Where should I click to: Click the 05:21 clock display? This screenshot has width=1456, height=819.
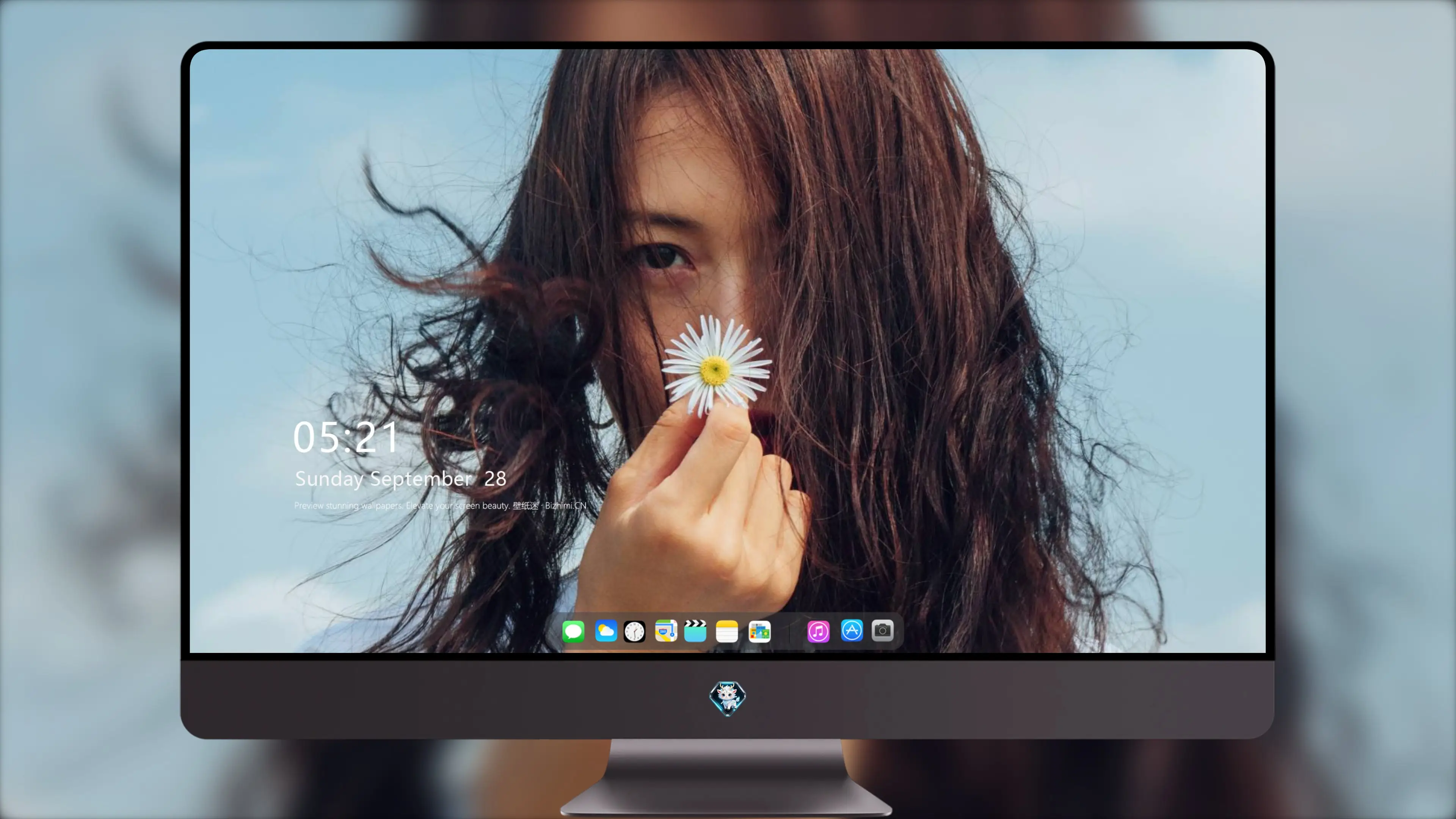pos(346,438)
